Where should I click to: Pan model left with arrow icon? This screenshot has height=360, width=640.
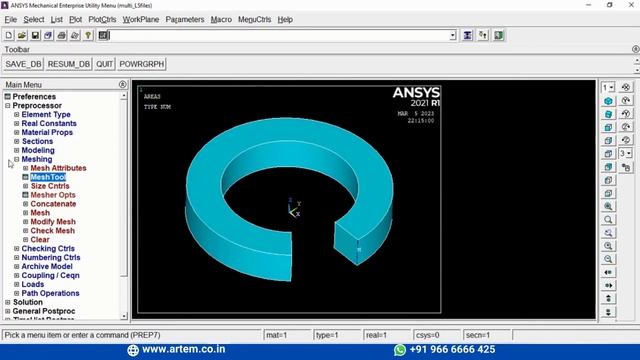tap(608, 272)
